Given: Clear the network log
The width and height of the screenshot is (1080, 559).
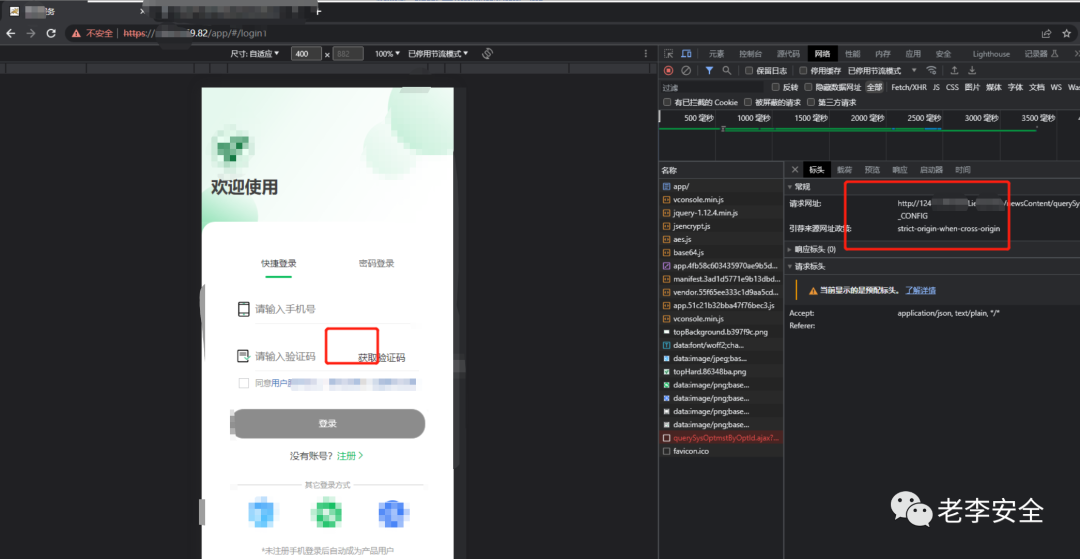Looking at the screenshot, I should [x=686, y=71].
